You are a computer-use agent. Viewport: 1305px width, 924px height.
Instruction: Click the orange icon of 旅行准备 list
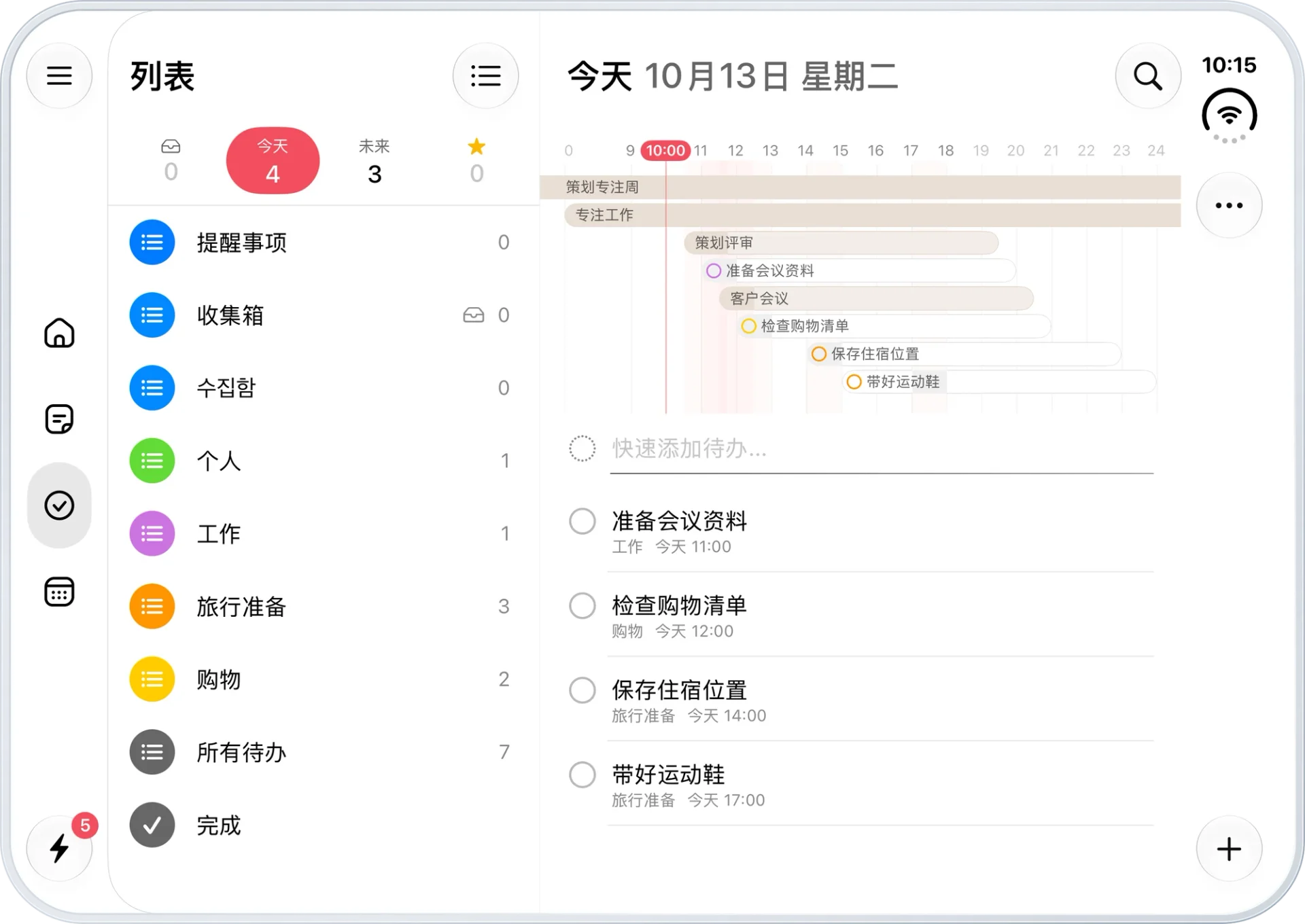coord(152,606)
